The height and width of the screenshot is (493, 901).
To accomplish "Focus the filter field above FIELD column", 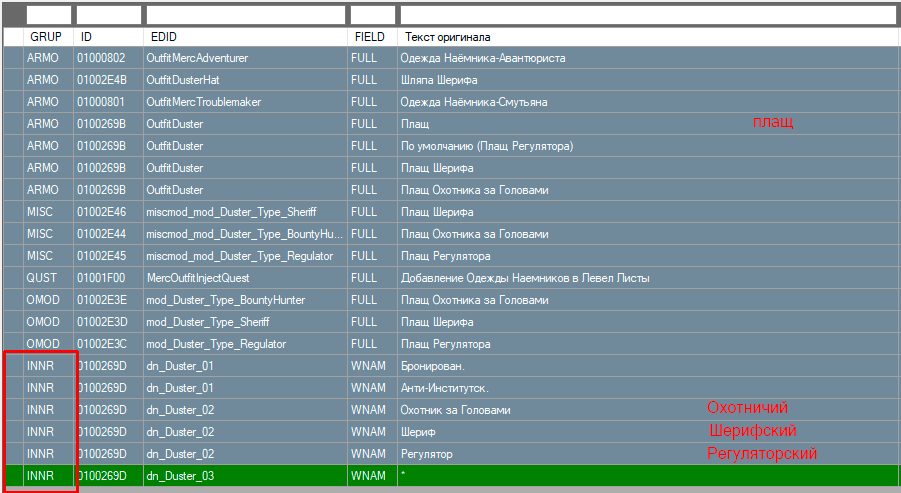I will pyautogui.click(x=372, y=15).
